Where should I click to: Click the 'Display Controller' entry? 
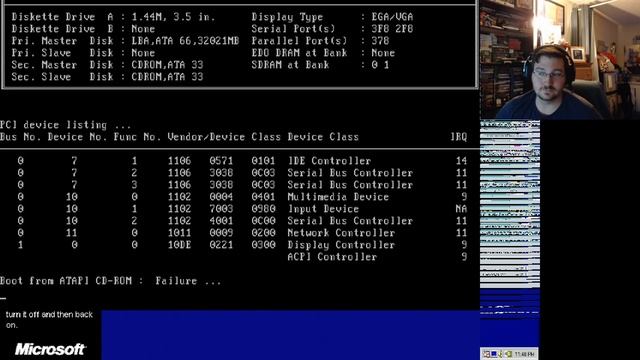341,245
